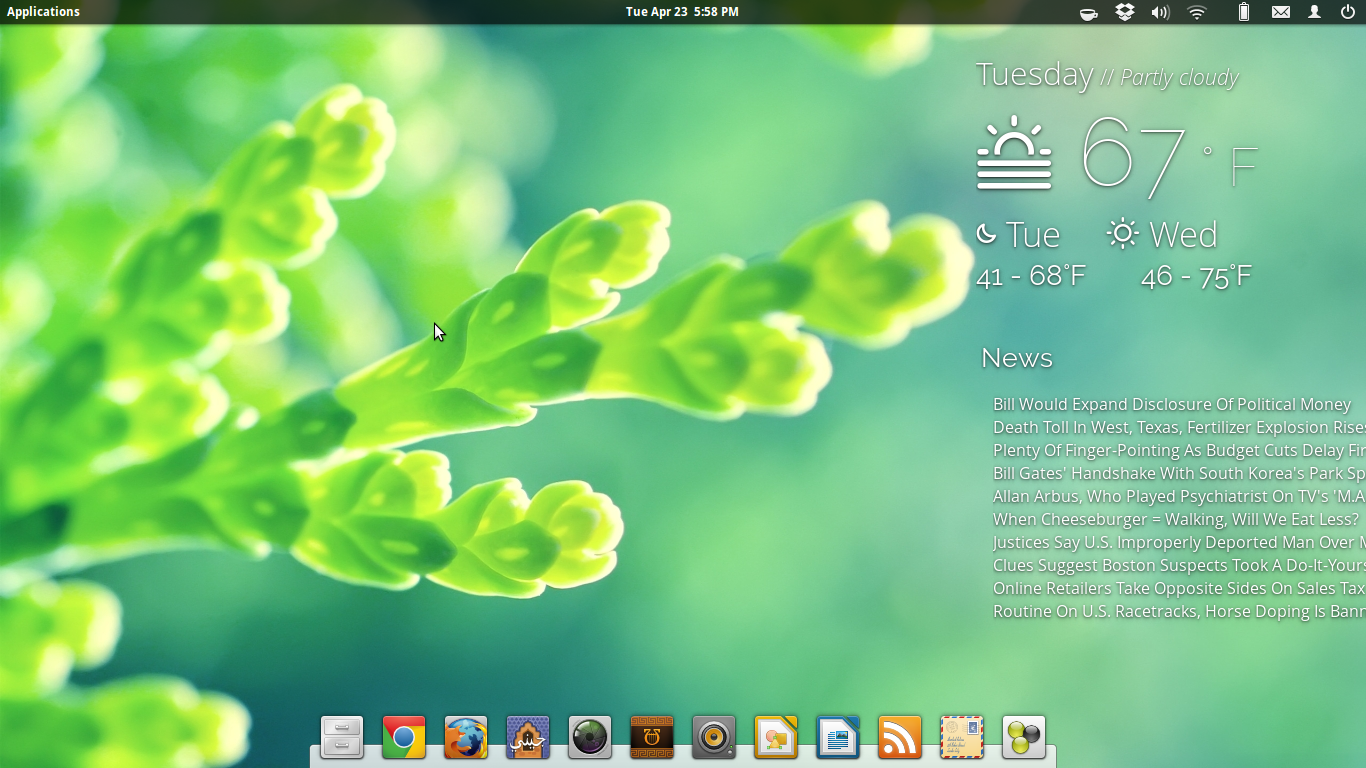Open the airmail envelope mail app
The width and height of the screenshot is (1366, 768).
tap(962, 738)
